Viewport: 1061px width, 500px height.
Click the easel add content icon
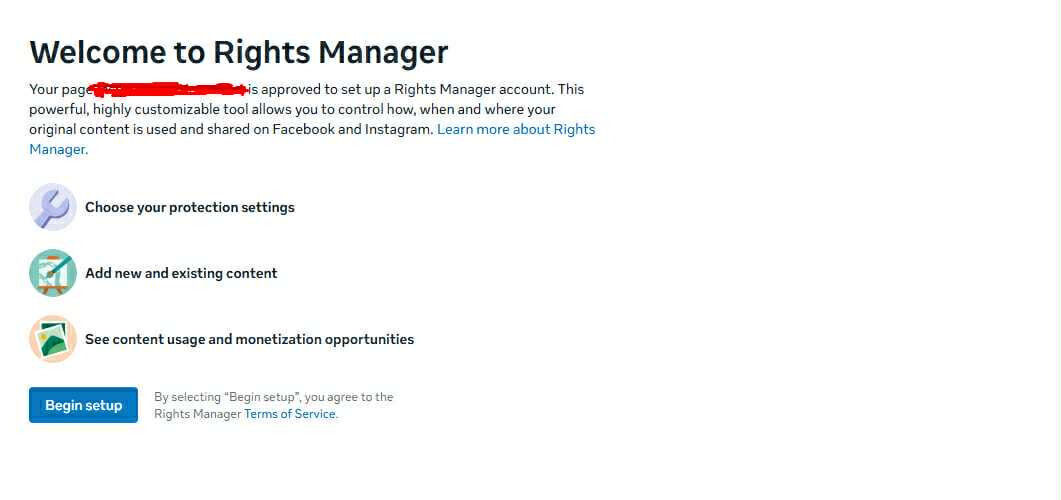click(53, 273)
